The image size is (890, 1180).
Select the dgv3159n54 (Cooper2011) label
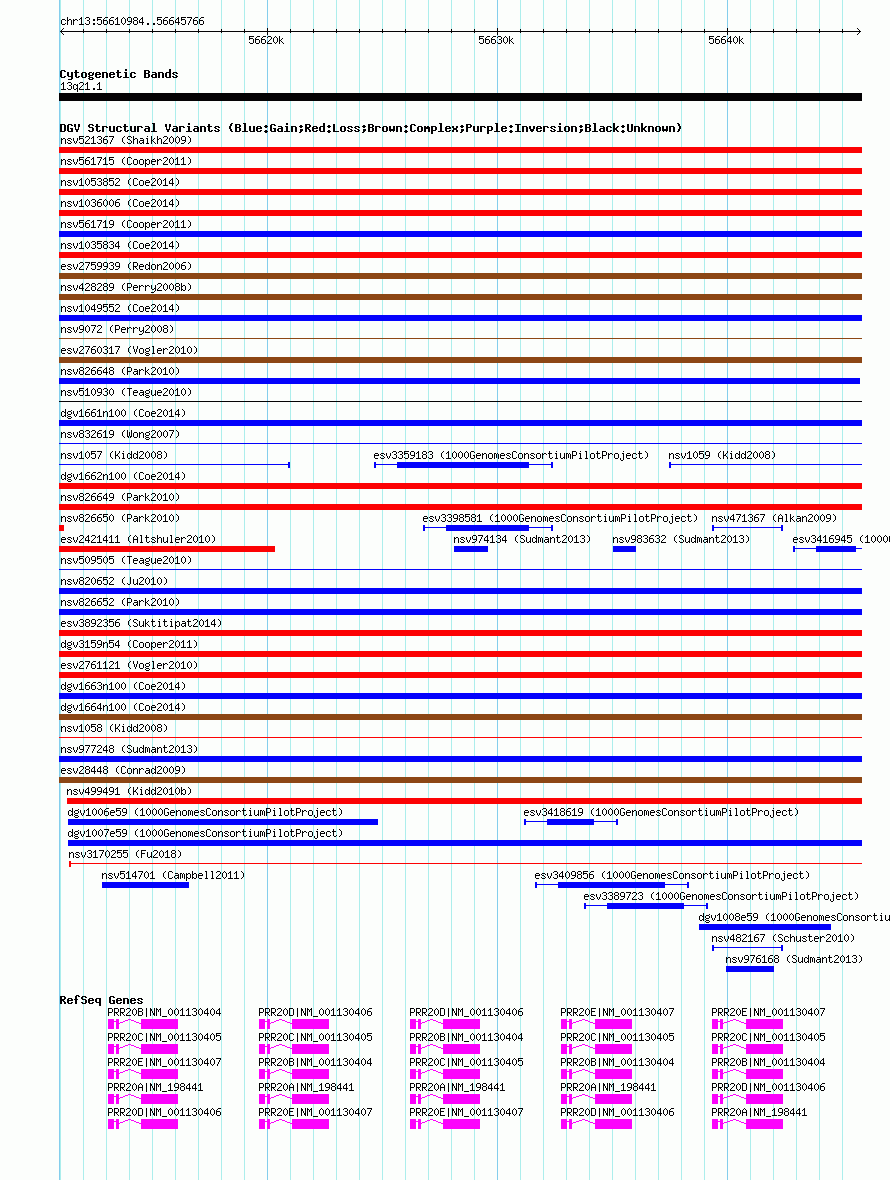129,645
